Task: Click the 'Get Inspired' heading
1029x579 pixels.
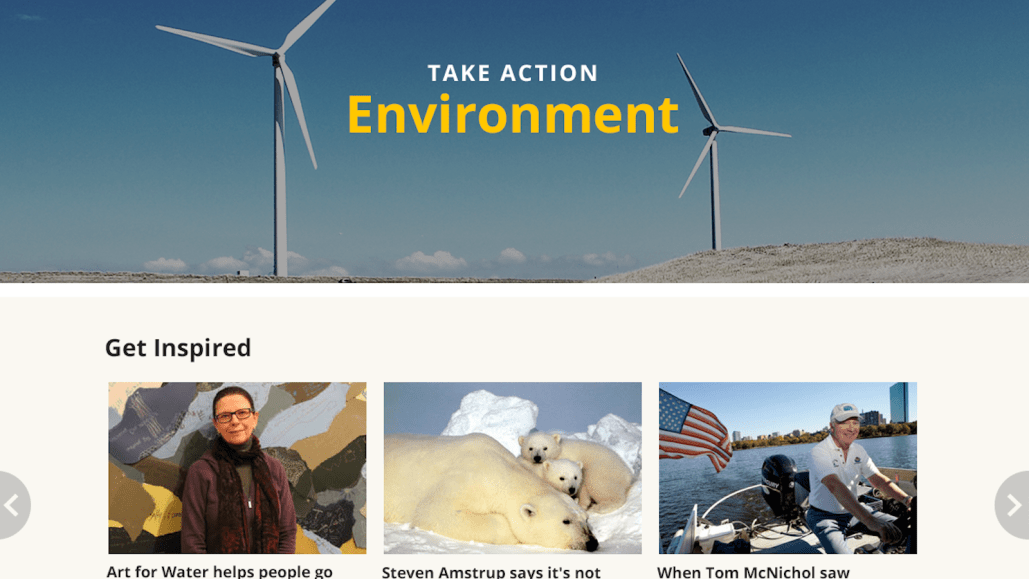Action: point(178,347)
